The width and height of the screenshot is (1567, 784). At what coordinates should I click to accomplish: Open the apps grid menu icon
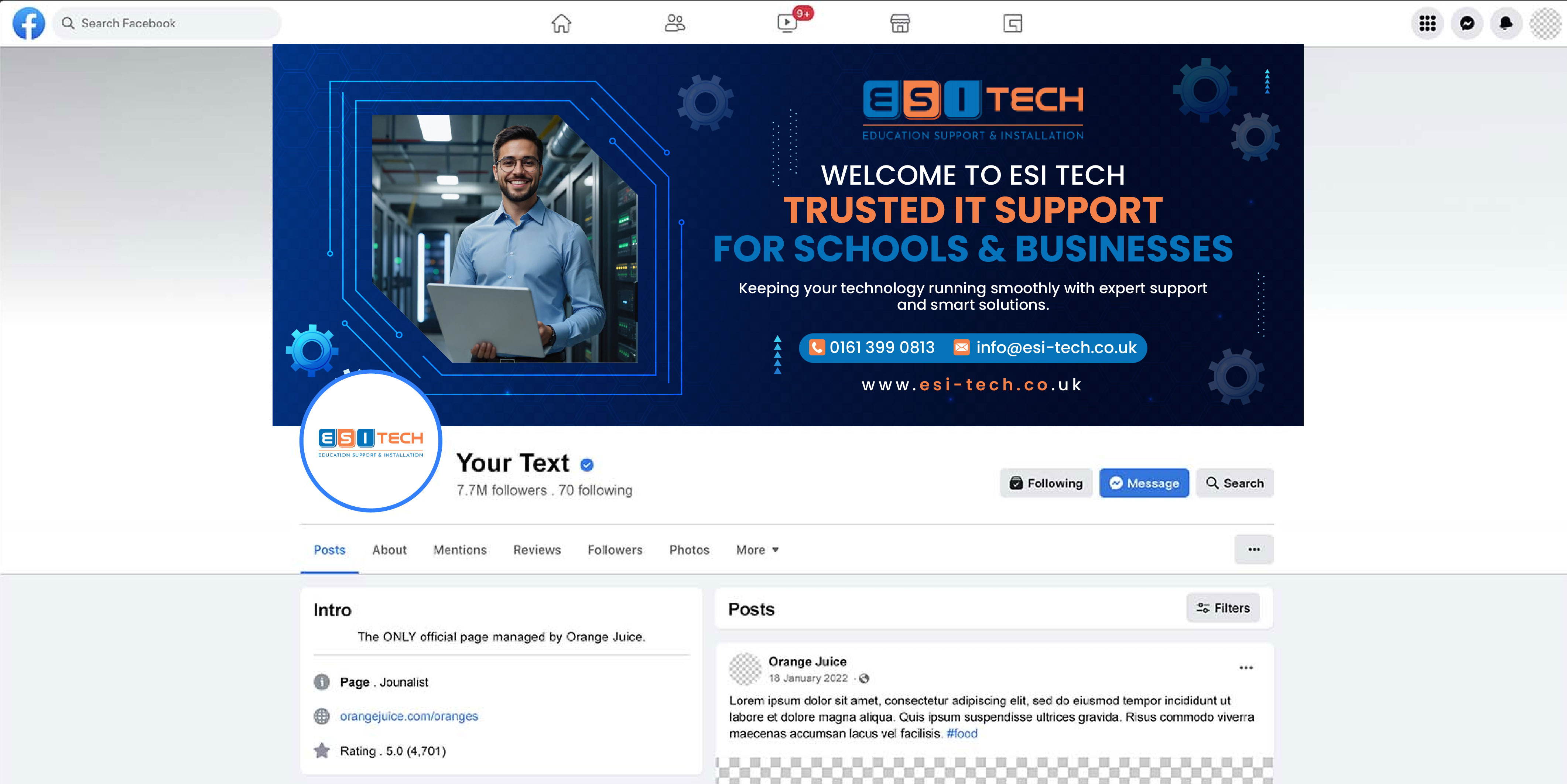1427,23
